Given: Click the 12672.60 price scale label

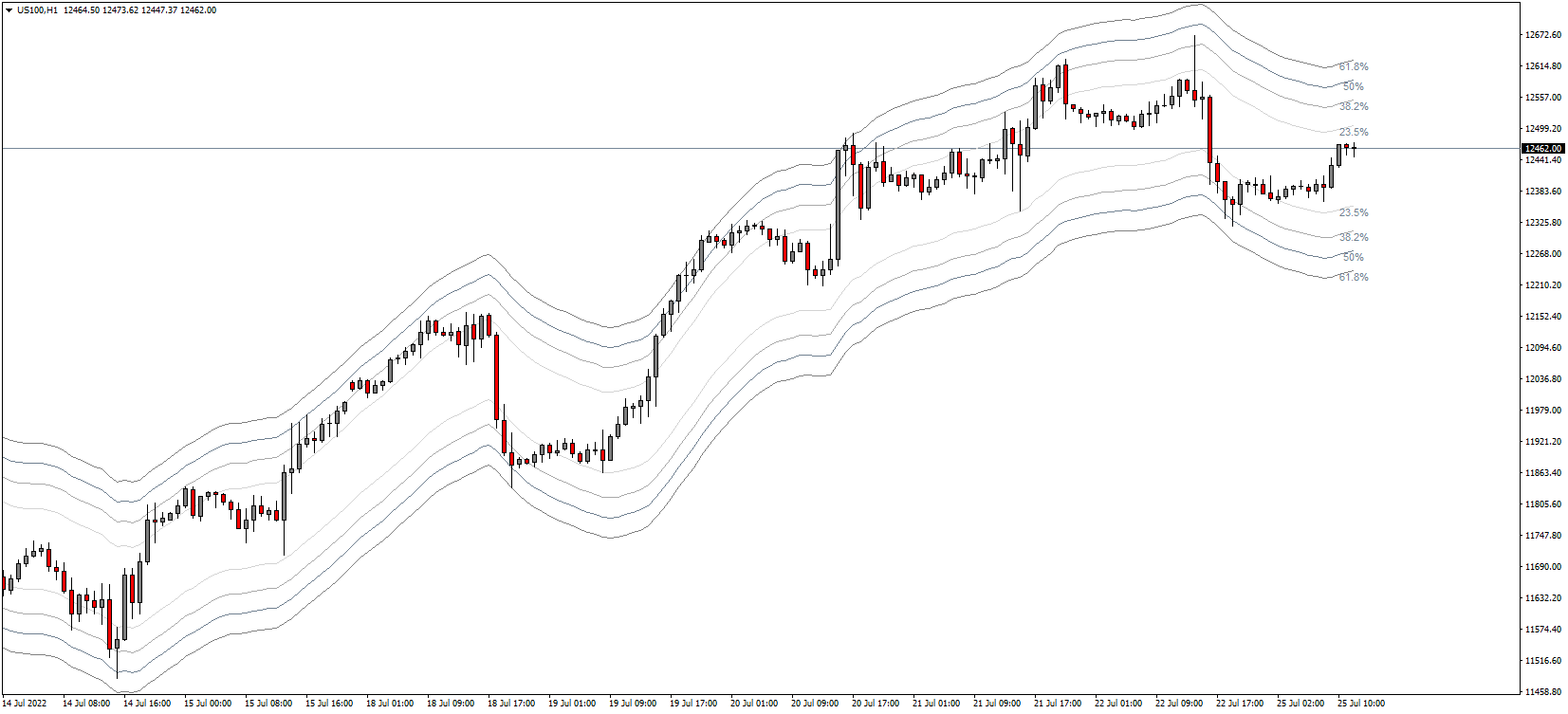Looking at the screenshot, I should (x=1543, y=35).
